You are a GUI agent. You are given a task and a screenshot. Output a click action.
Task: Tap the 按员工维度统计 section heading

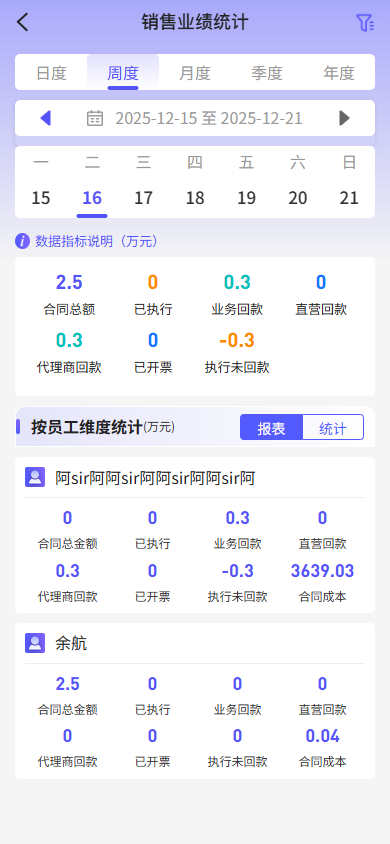(x=87, y=427)
